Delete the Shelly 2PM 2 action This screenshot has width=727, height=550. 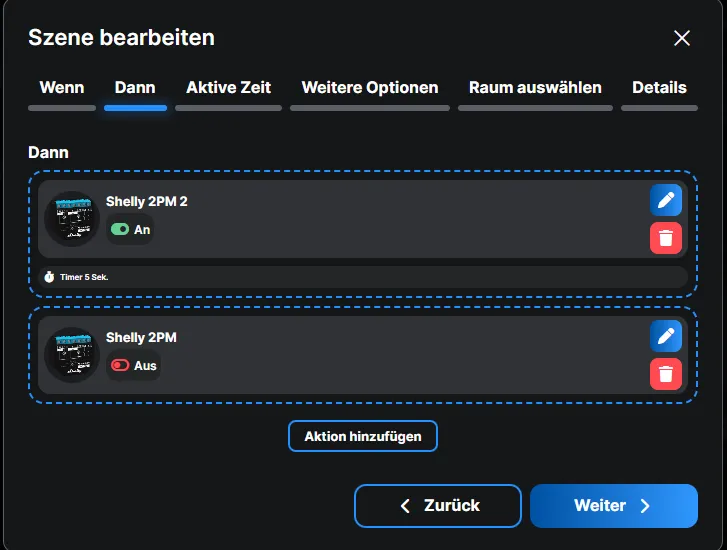[x=666, y=238]
